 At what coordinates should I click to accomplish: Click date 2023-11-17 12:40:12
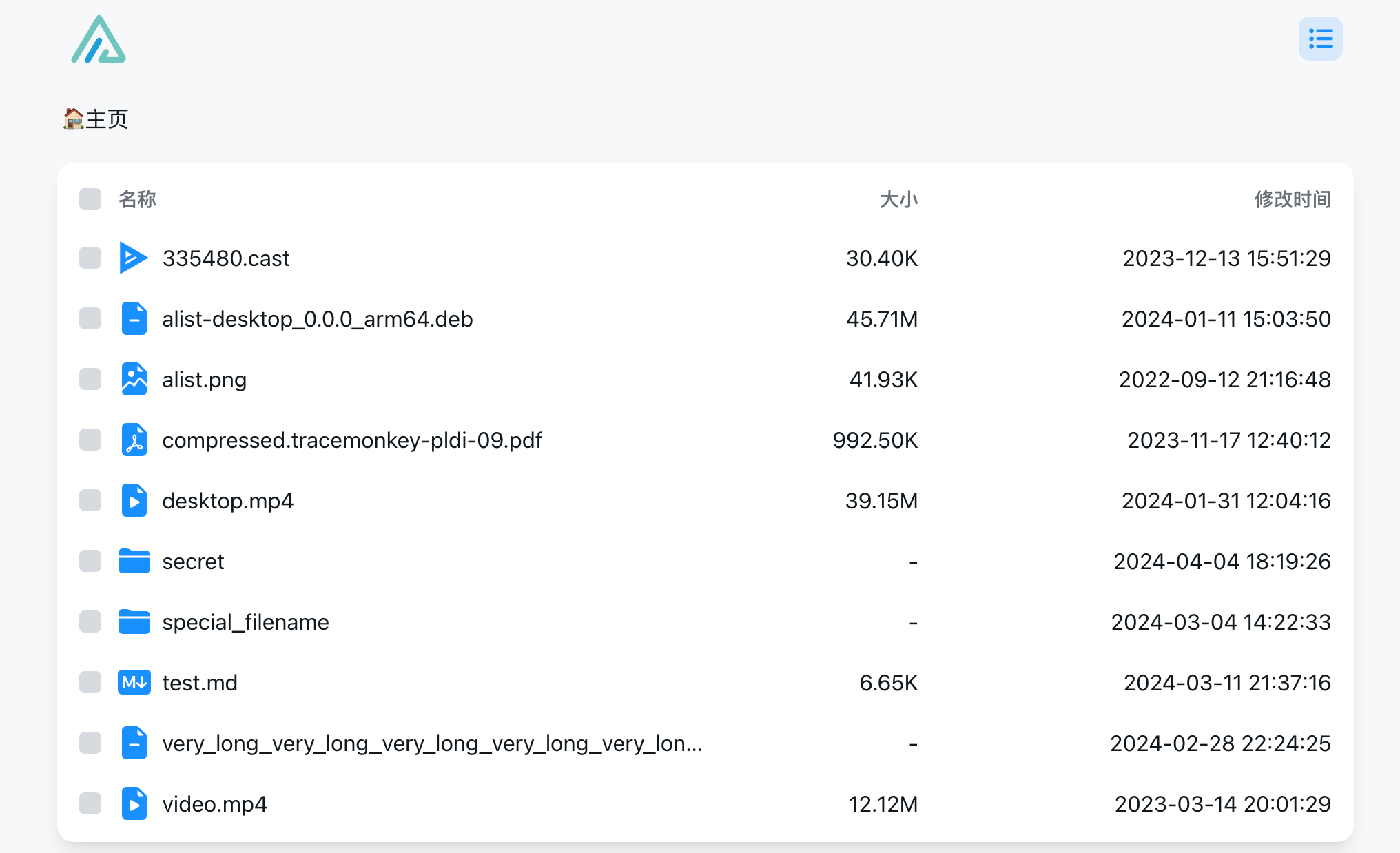pos(1229,440)
